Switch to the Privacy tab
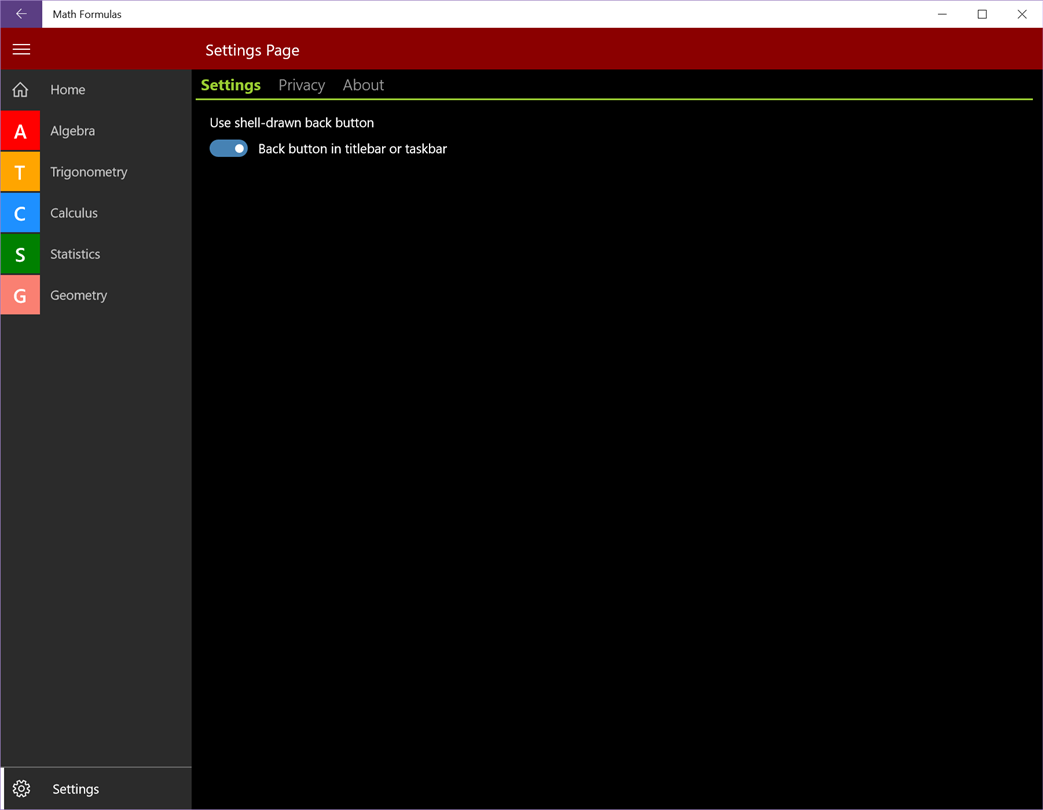Viewport: 1043px width, 810px height. [x=301, y=85]
